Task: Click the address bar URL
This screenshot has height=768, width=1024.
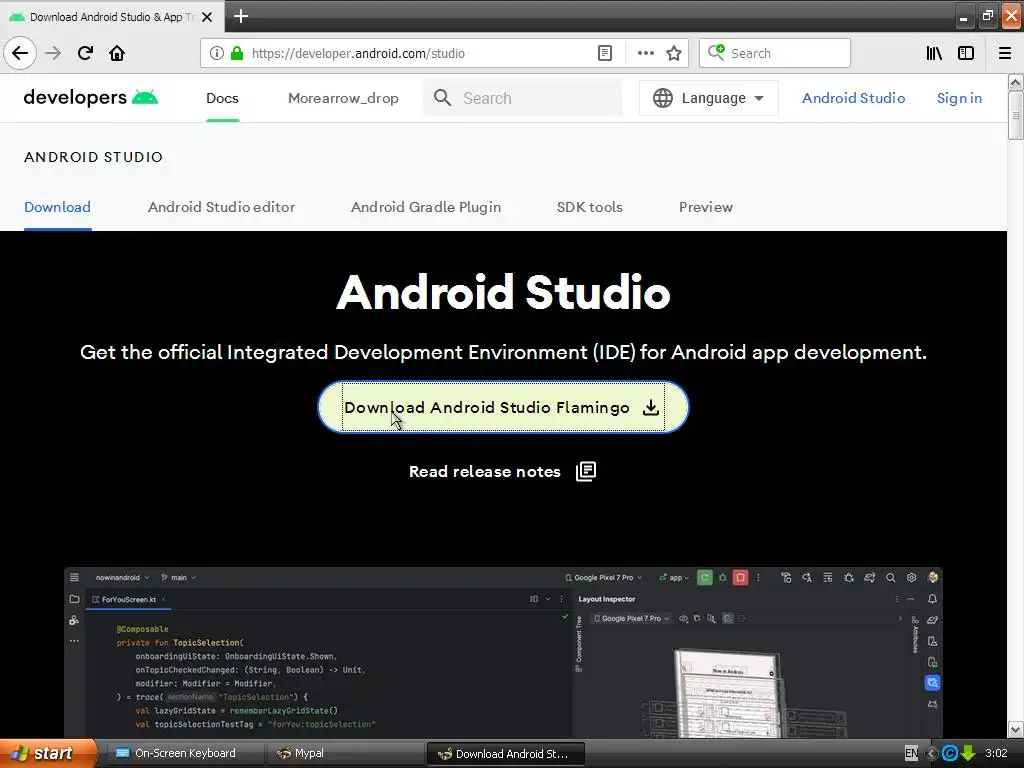Action: click(x=358, y=54)
